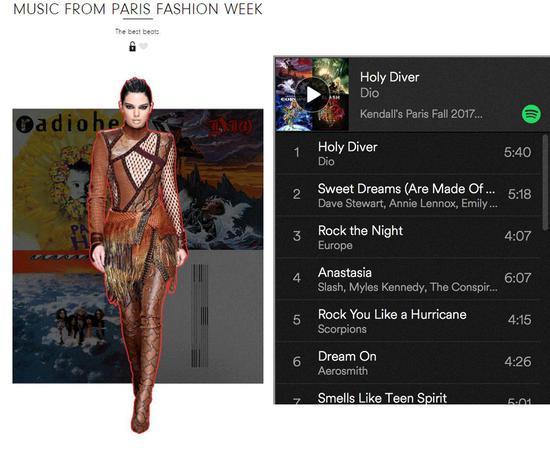550x452 pixels.
Task: Play track 3 Rock the Night
Action: pos(409,237)
